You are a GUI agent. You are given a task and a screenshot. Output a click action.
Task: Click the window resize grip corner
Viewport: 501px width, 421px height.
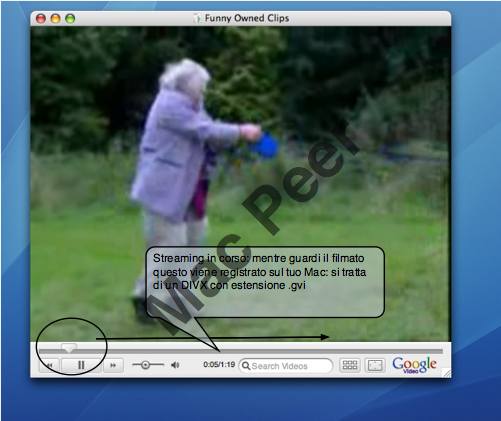click(x=447, y=374)
